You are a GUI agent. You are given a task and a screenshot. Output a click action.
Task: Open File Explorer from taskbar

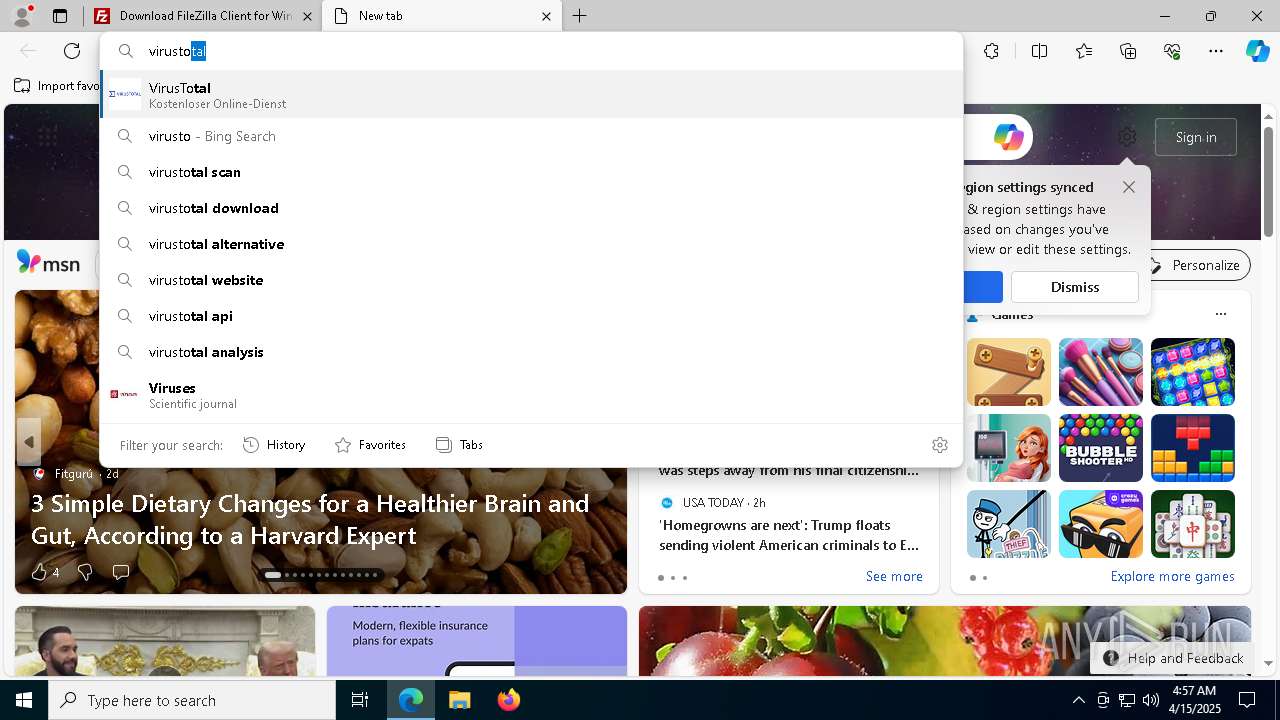[459, 700]
